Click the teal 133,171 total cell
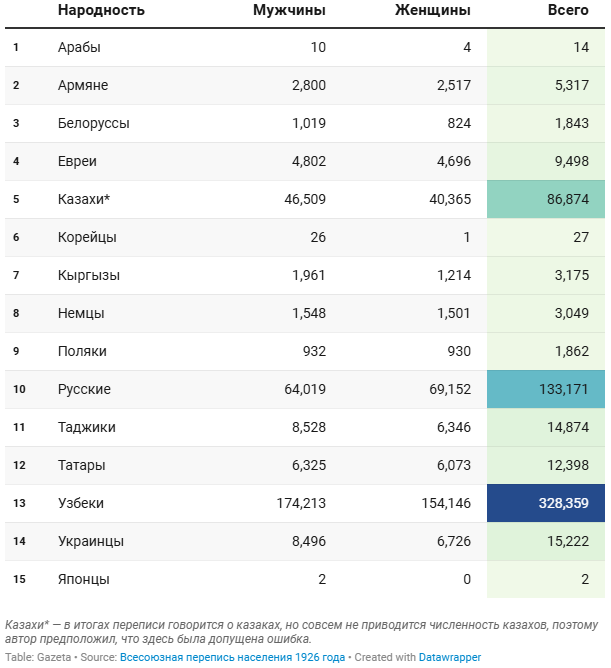Image resolution: width=611 pixels, height=668 pixels. click(545, 389)
